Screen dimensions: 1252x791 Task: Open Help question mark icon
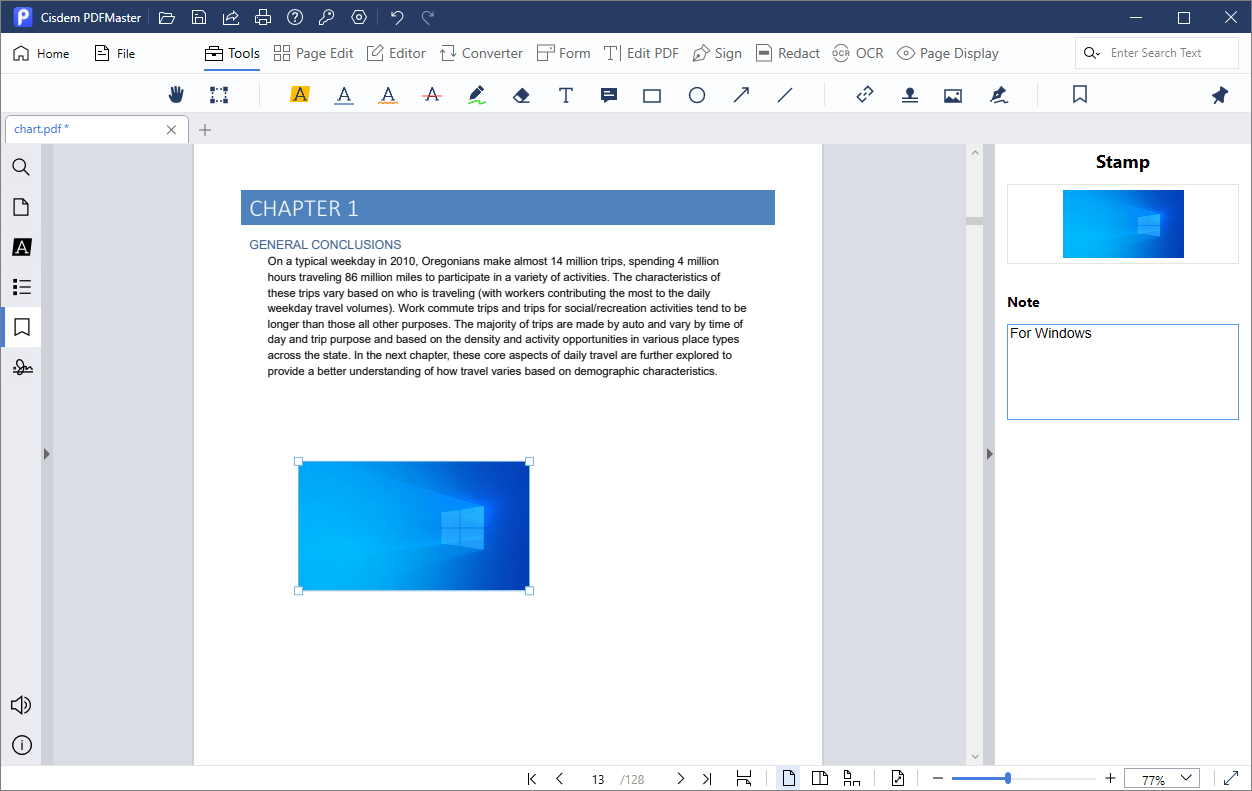coord(295,18)
